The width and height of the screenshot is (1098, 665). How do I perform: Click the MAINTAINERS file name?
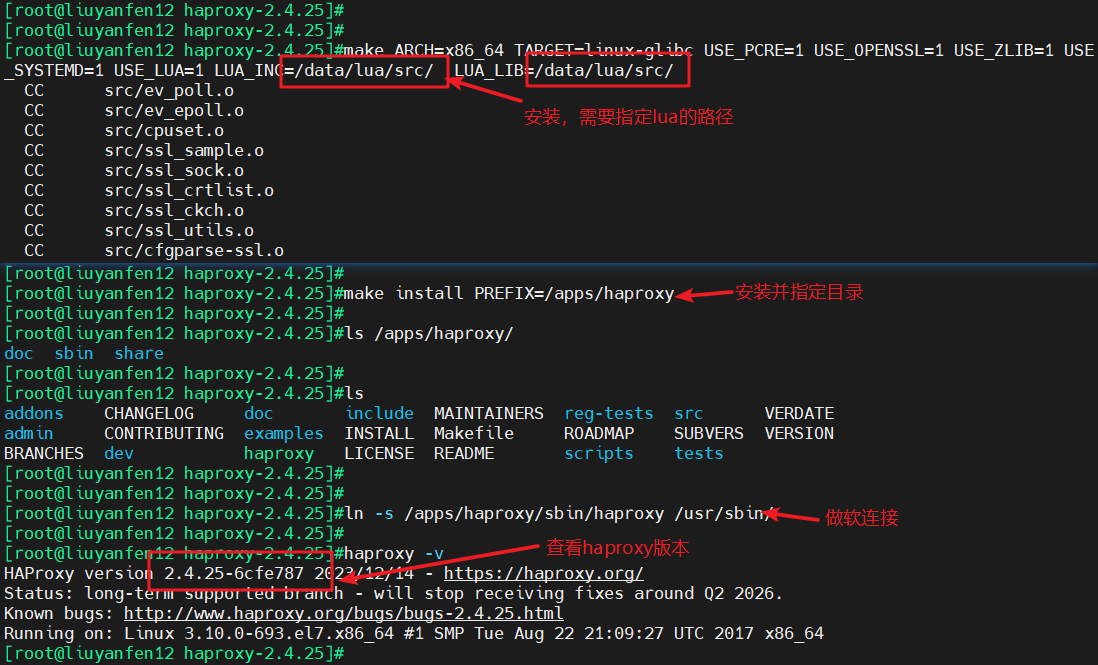(489, 414)
